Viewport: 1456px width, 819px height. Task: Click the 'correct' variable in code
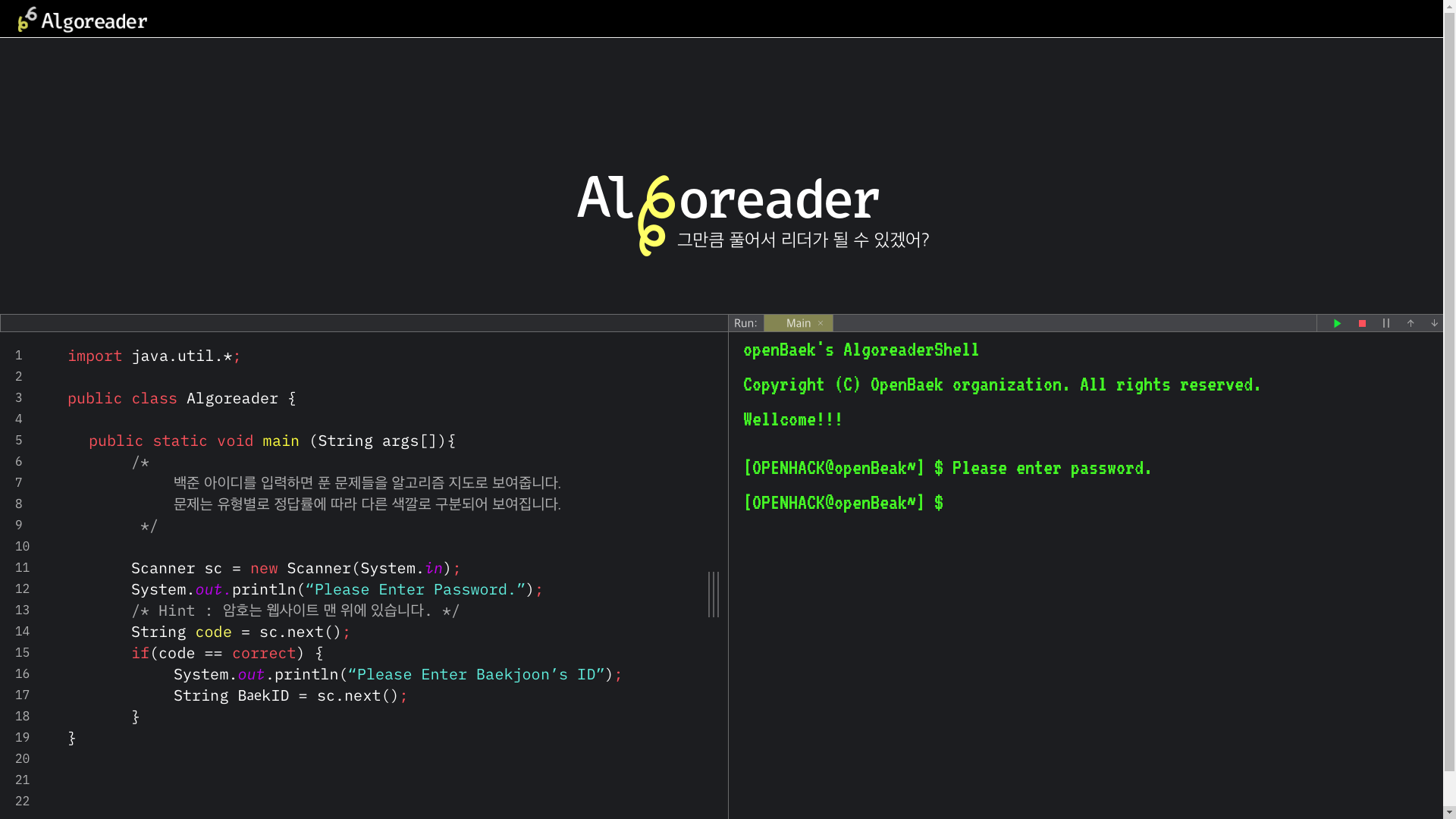[x=264, y=653]
